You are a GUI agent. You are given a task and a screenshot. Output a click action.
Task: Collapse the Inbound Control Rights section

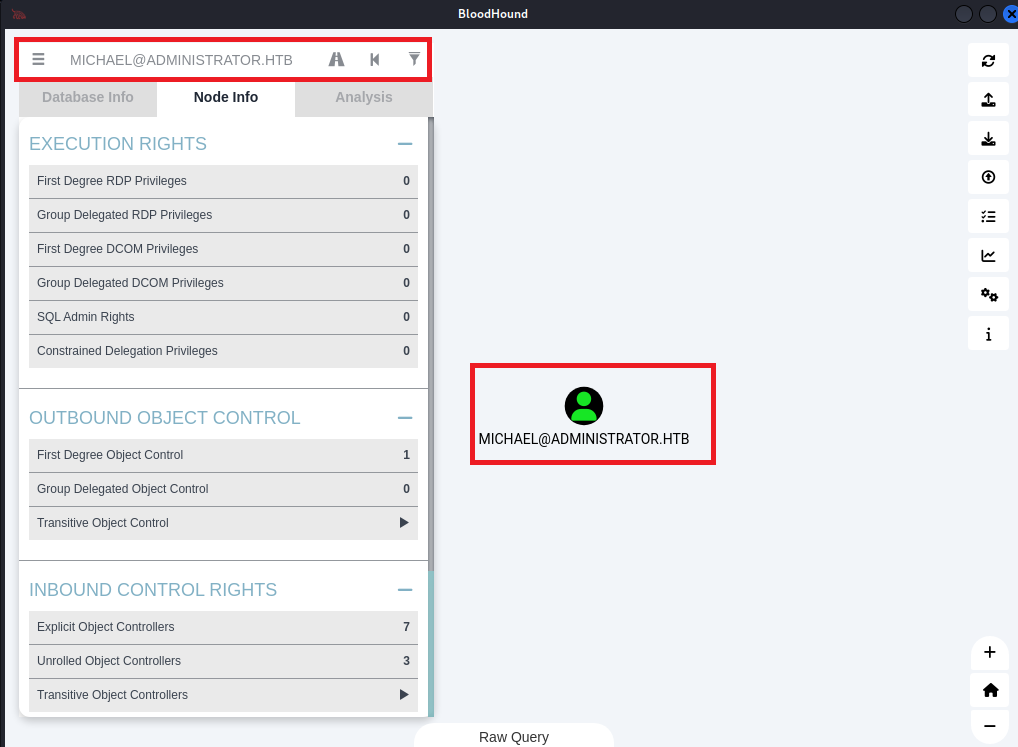(x=405, y=590)
